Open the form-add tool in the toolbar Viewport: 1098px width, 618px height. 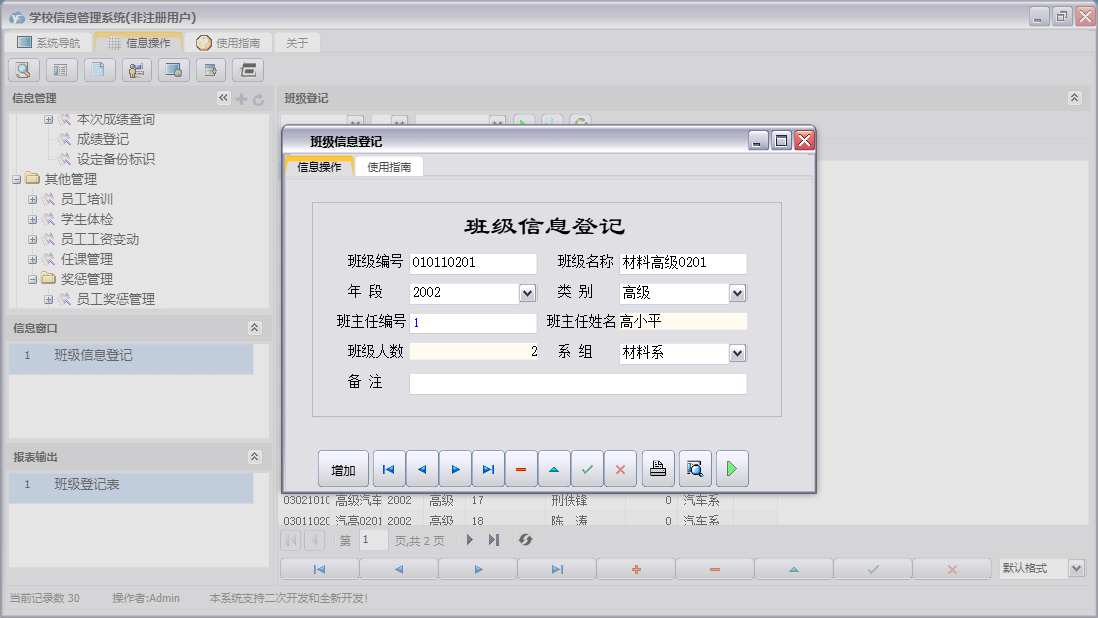210,70
